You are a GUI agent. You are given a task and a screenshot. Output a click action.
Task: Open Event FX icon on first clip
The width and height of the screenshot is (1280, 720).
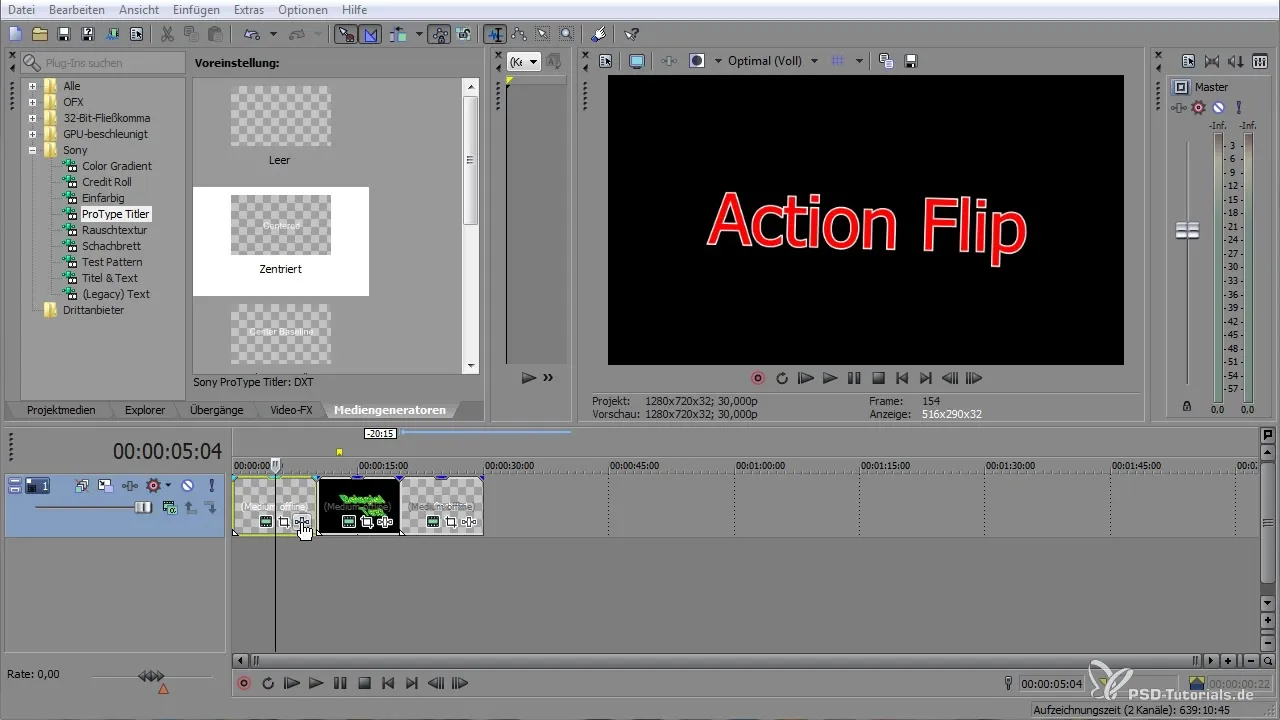(301, 522)
